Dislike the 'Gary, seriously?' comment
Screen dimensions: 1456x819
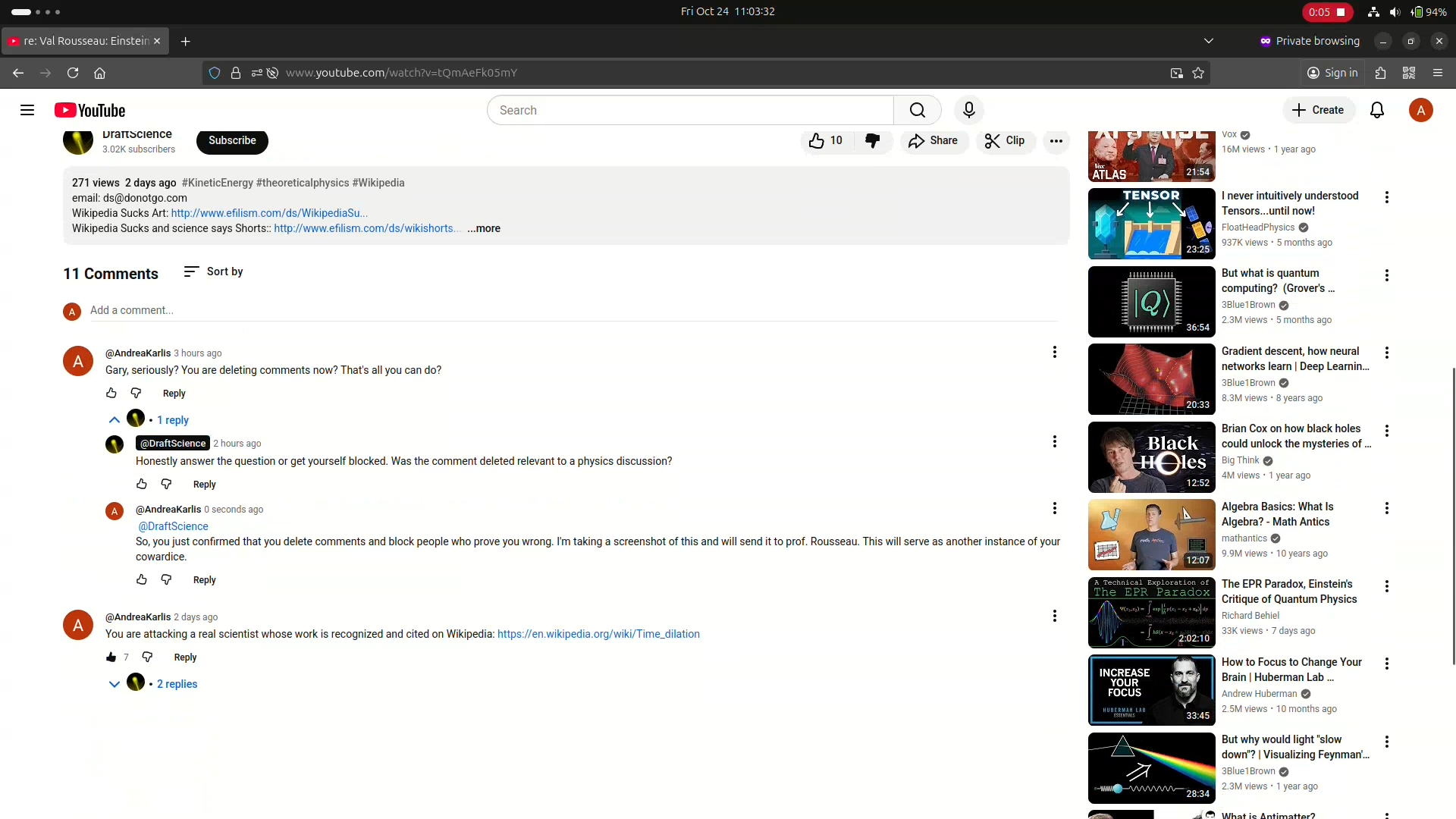(x=136, y=393)
